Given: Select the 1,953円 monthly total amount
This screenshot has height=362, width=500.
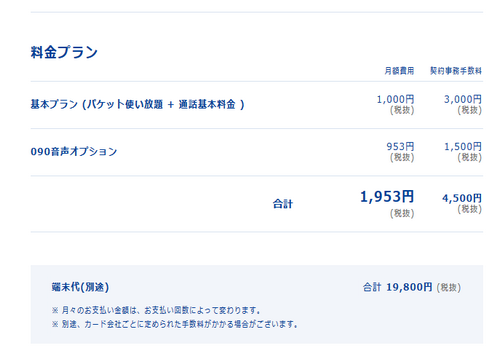Looking at the screenshot, I should (387, 196).
